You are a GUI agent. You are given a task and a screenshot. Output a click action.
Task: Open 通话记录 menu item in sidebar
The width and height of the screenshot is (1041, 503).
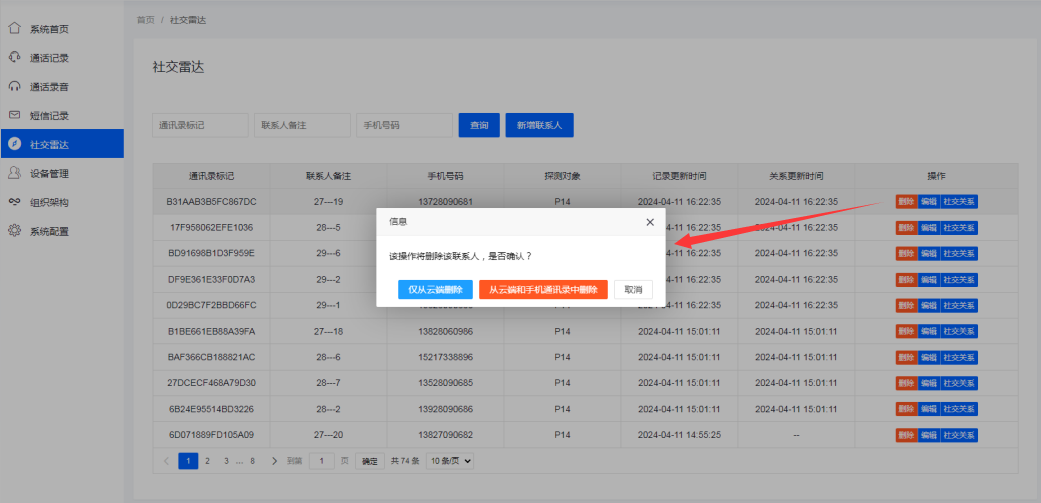pyautogui.click(x=49, y=58)
